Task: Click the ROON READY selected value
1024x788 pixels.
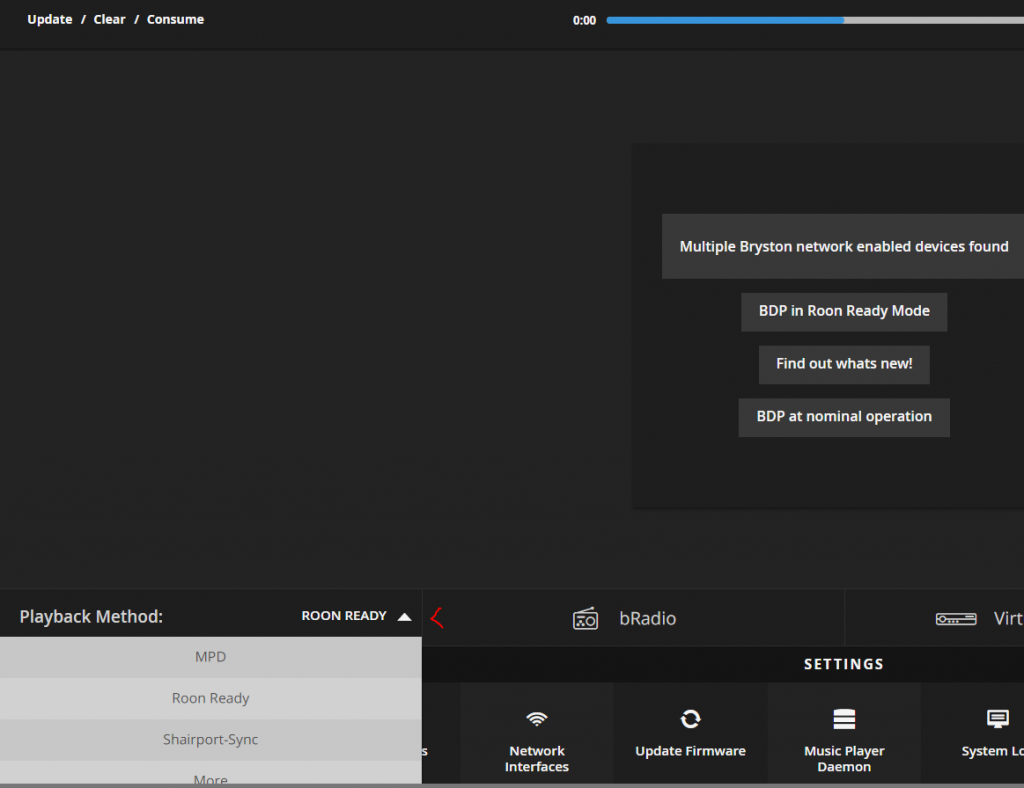Action: pos(344,616)
